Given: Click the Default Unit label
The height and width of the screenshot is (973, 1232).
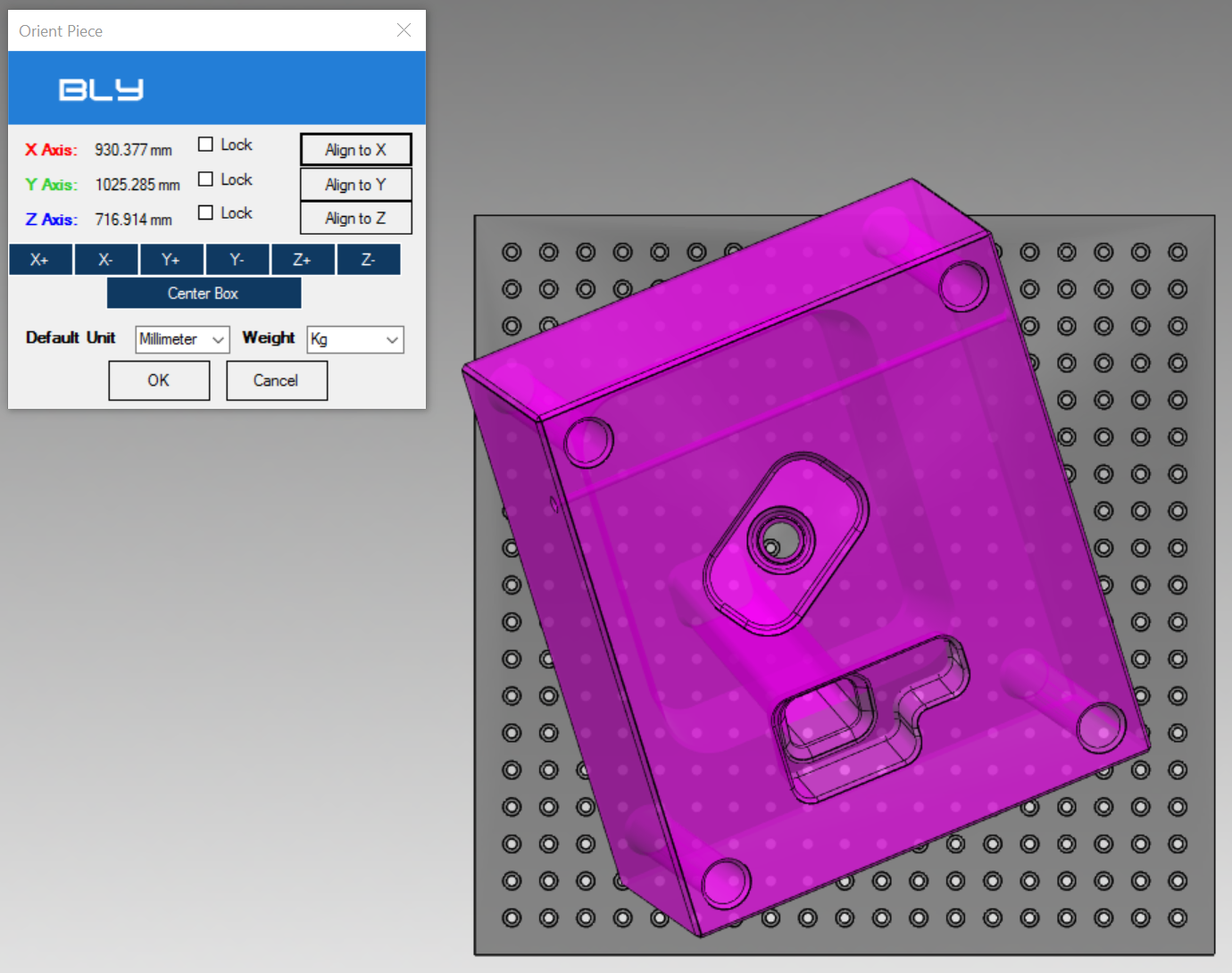Looking at the screenshot, I should [x=71, y=337].
